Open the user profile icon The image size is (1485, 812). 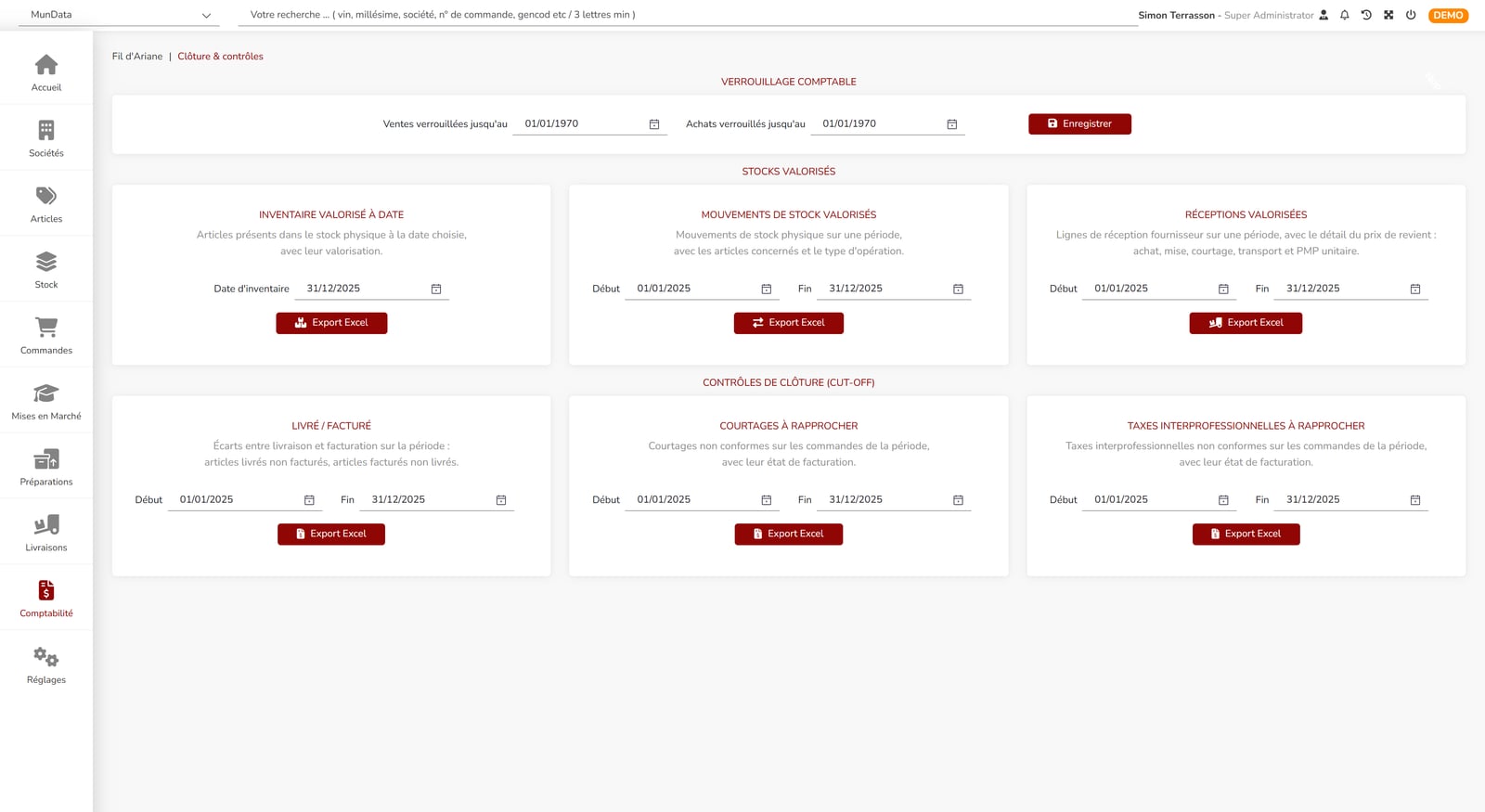1324,15
